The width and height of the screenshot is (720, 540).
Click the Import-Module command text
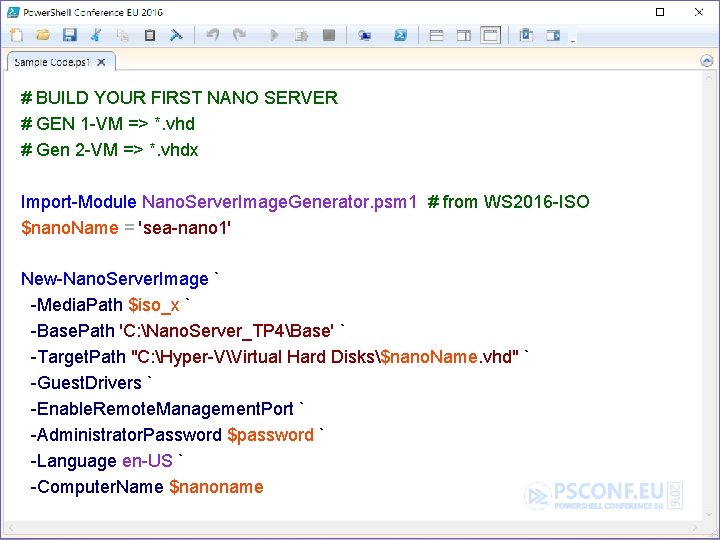click(x=79, y=202)
